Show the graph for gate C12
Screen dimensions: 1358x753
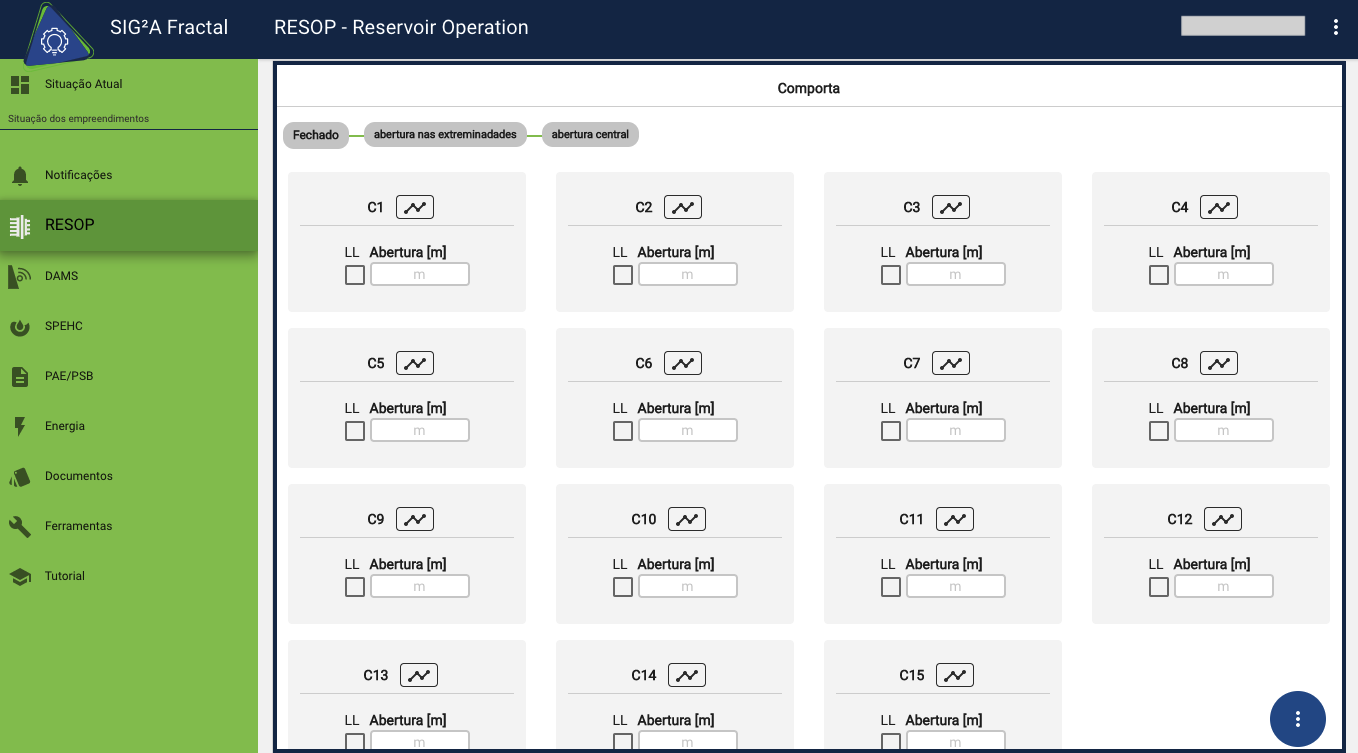pyautogui.click(x=1223, y=519)
